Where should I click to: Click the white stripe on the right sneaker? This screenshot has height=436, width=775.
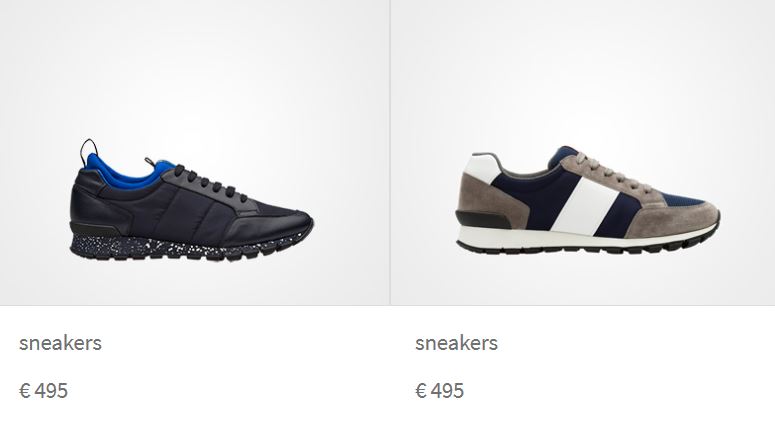[586, 205]
